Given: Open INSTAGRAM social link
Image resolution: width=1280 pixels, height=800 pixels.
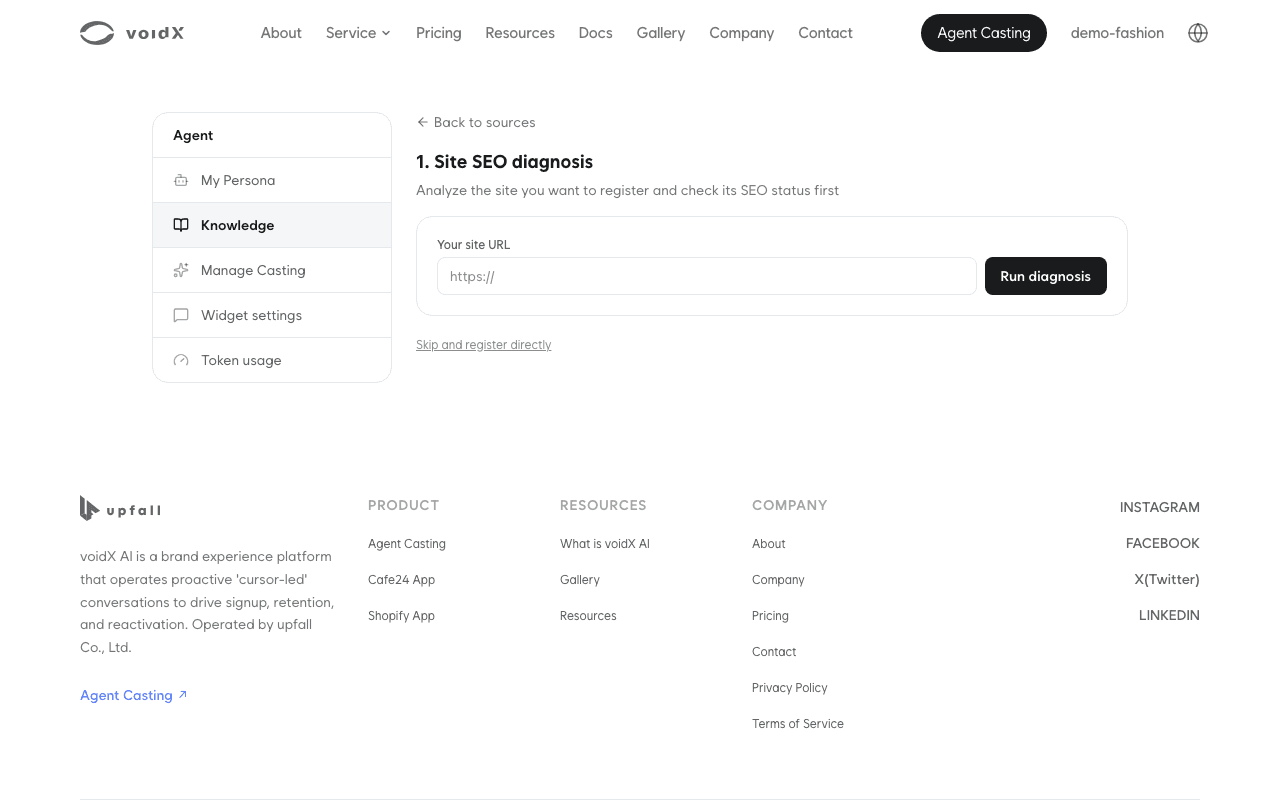Looking at the screenshot, I should click(x=1160, y=507).
